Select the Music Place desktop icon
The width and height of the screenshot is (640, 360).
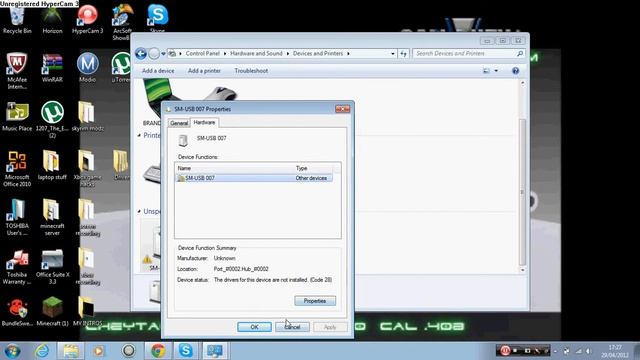17,117
